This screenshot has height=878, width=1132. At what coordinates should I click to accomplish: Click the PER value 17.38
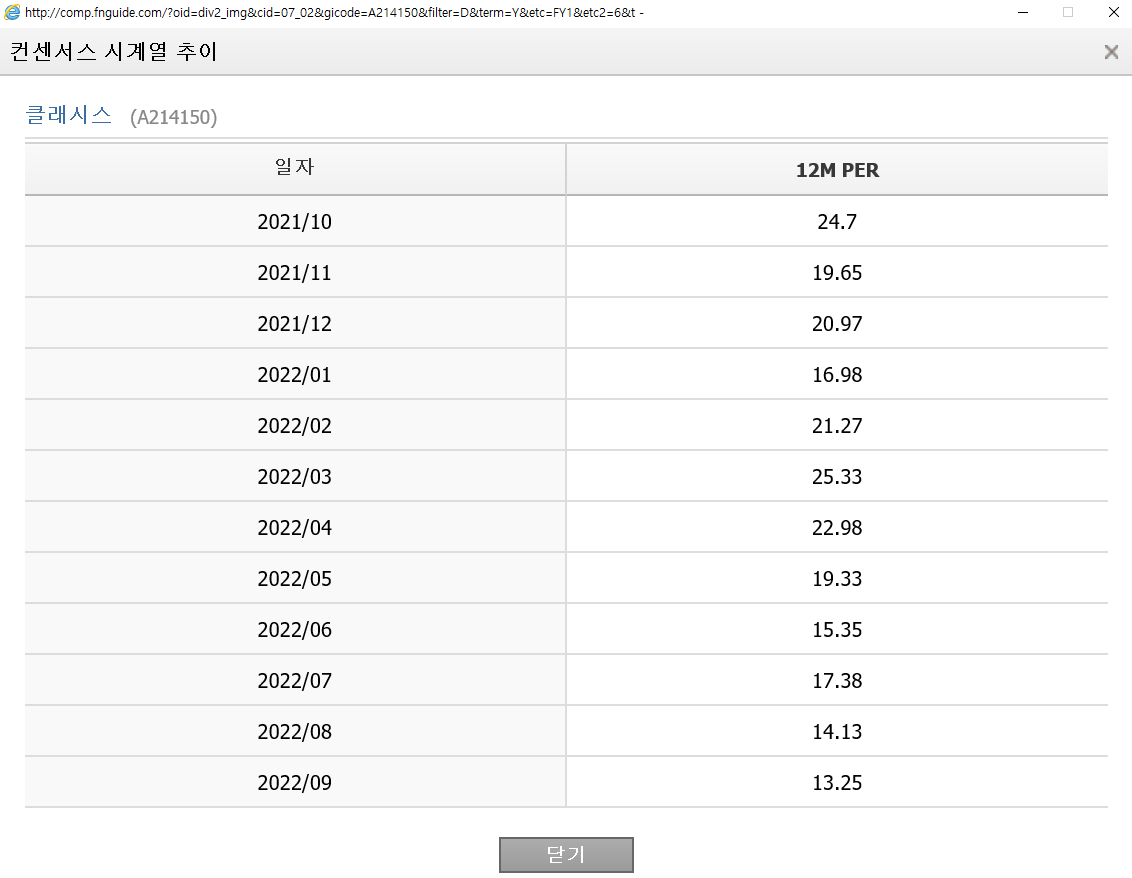tap(837, 681)
